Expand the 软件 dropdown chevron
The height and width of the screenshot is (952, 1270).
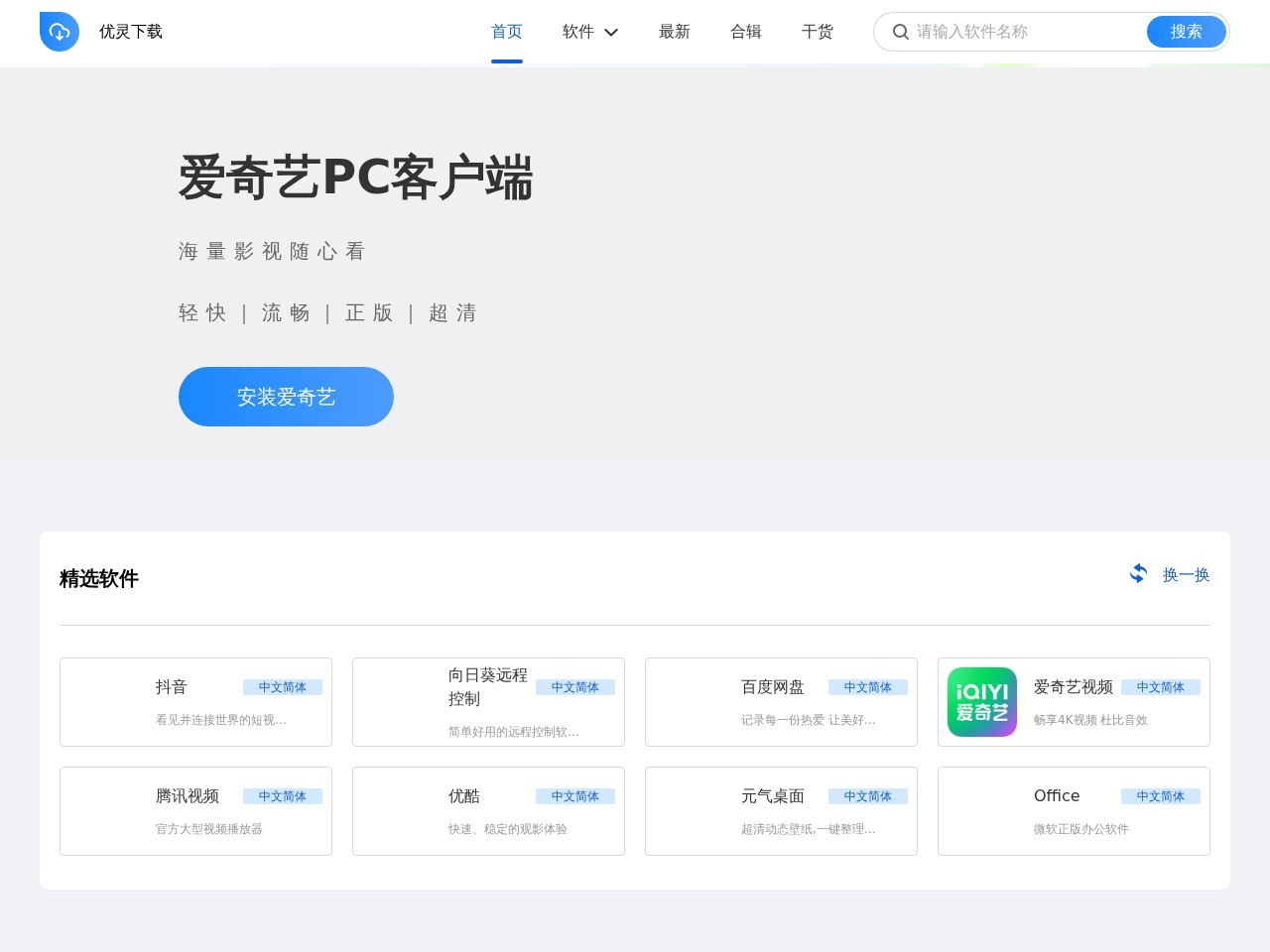click(x=611, y=32)
